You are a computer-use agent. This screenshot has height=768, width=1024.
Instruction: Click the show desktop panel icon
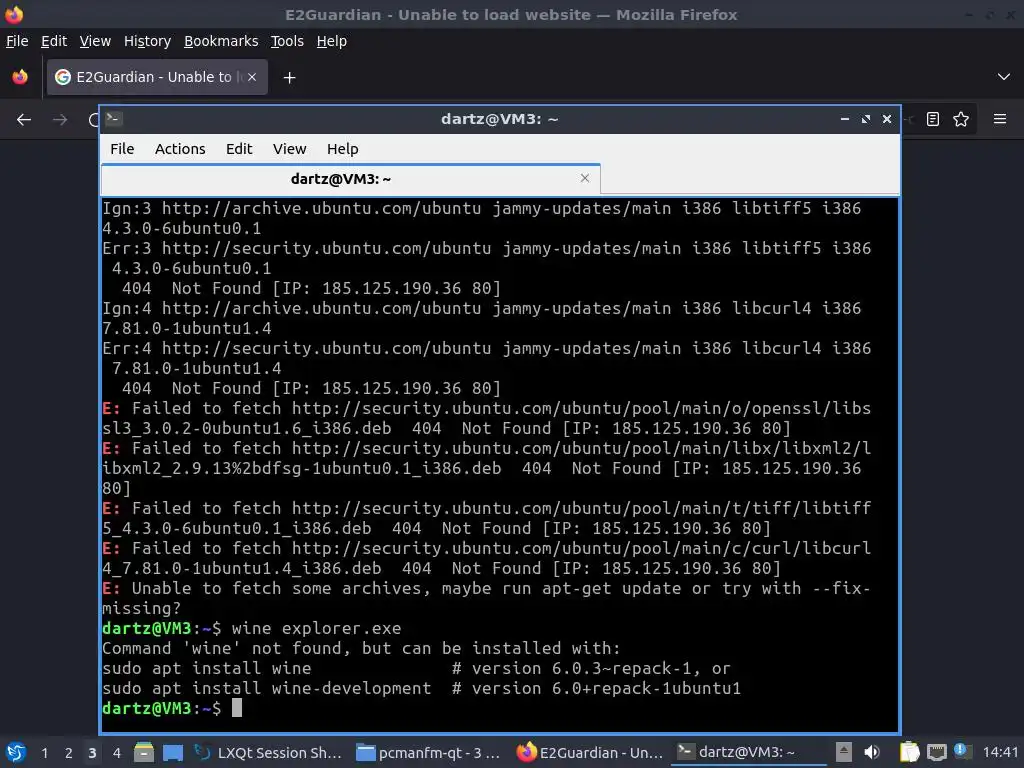tap(172, 752)
